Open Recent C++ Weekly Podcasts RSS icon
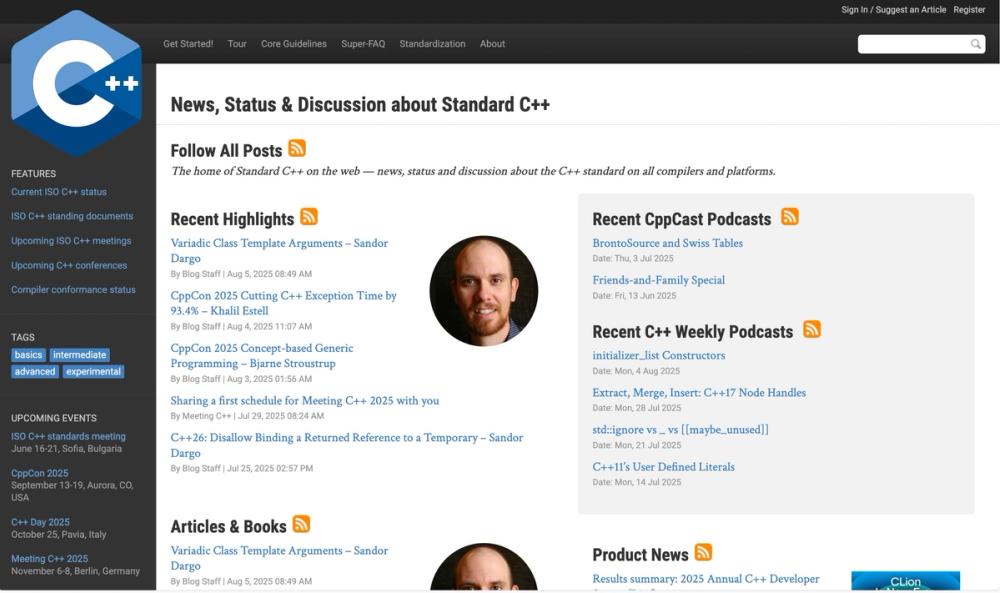Image resolution: width=1000 pixels, height=593 pixels. pyautogui.click(x=812, y=330)
